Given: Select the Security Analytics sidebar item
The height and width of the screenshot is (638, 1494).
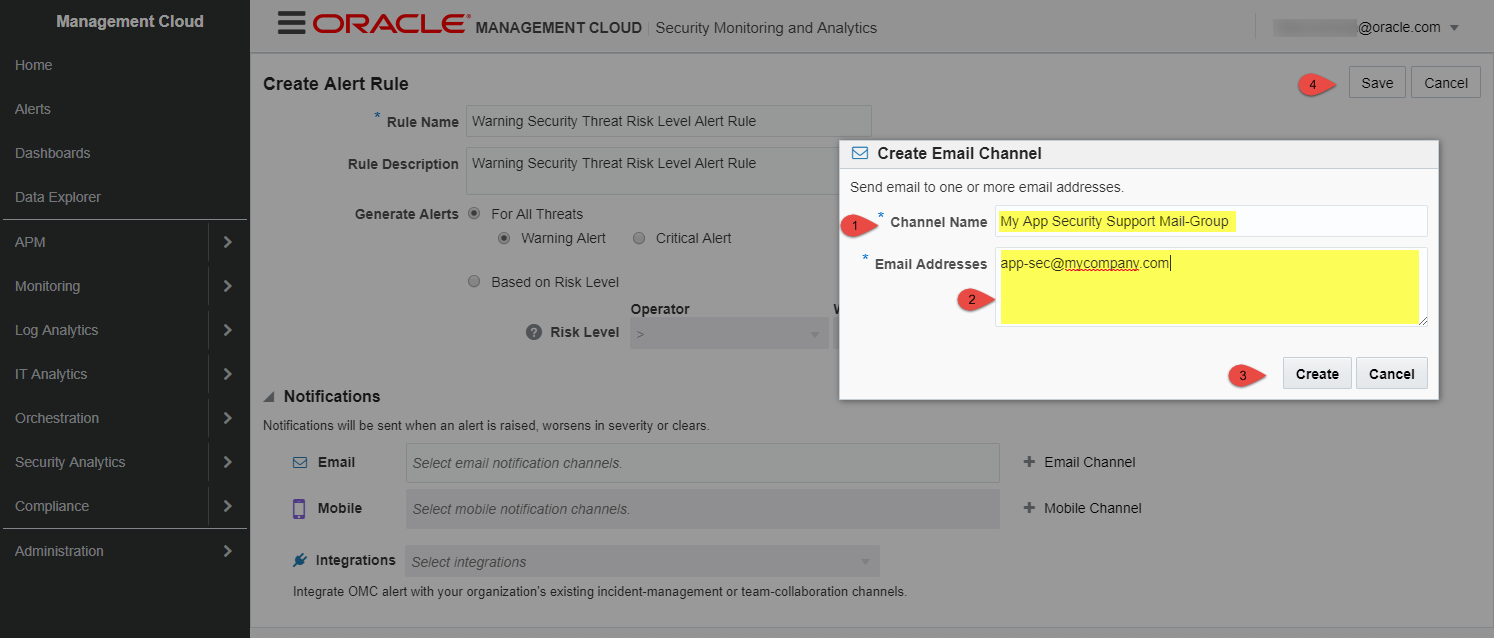Looking at the screenshot, I should click(70, 462).
